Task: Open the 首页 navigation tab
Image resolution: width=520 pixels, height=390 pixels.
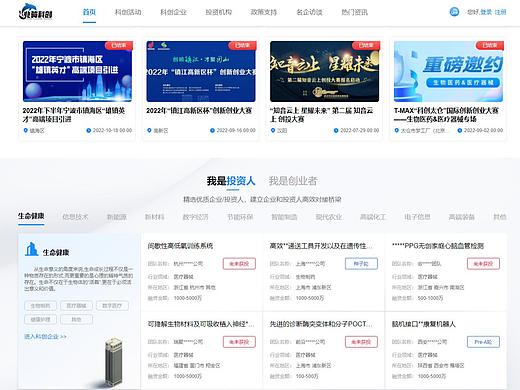Action: point(89,12)
